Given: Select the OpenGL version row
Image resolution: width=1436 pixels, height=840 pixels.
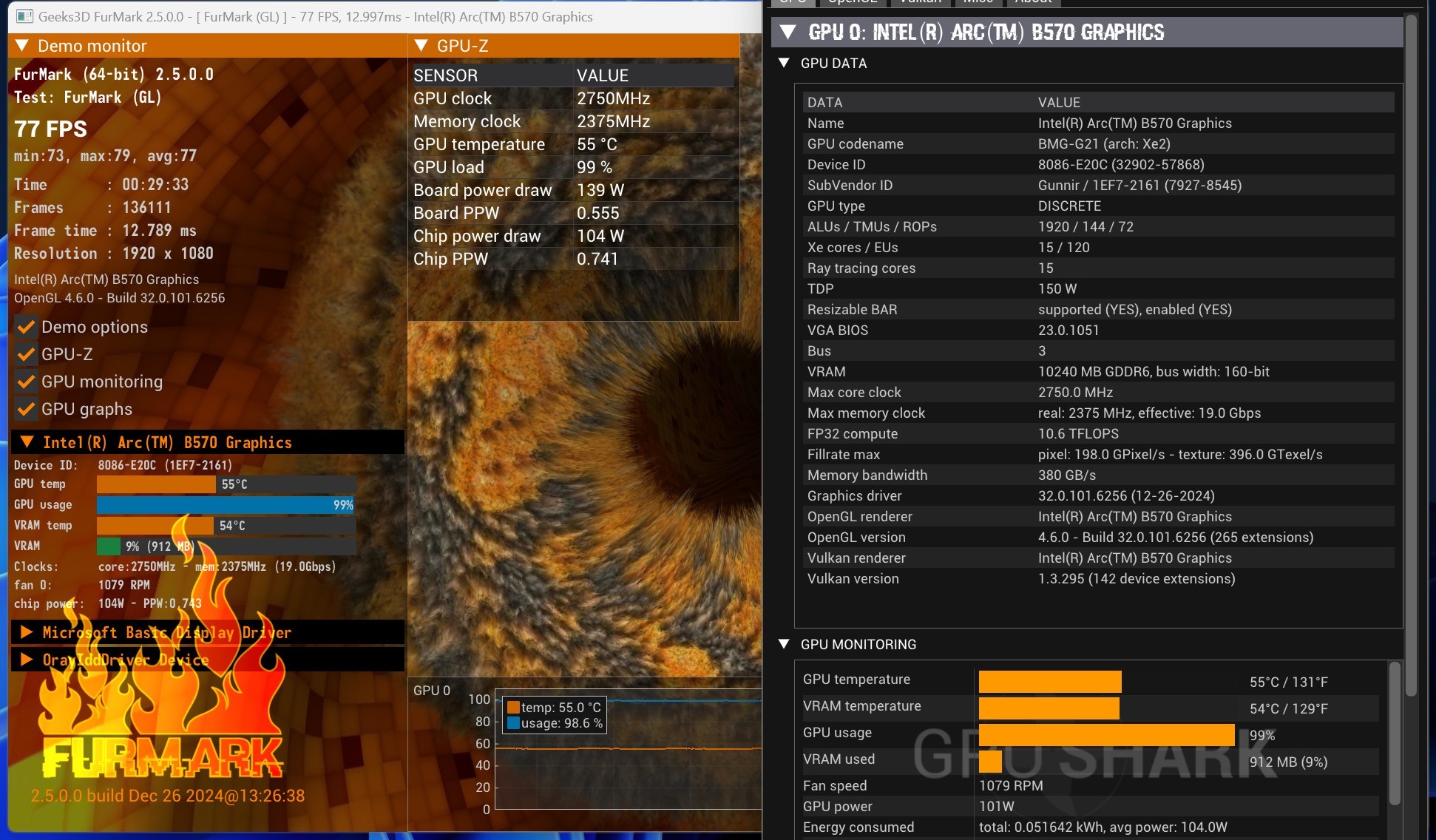Looking at the screenshot, I should tap(1098, 537).
